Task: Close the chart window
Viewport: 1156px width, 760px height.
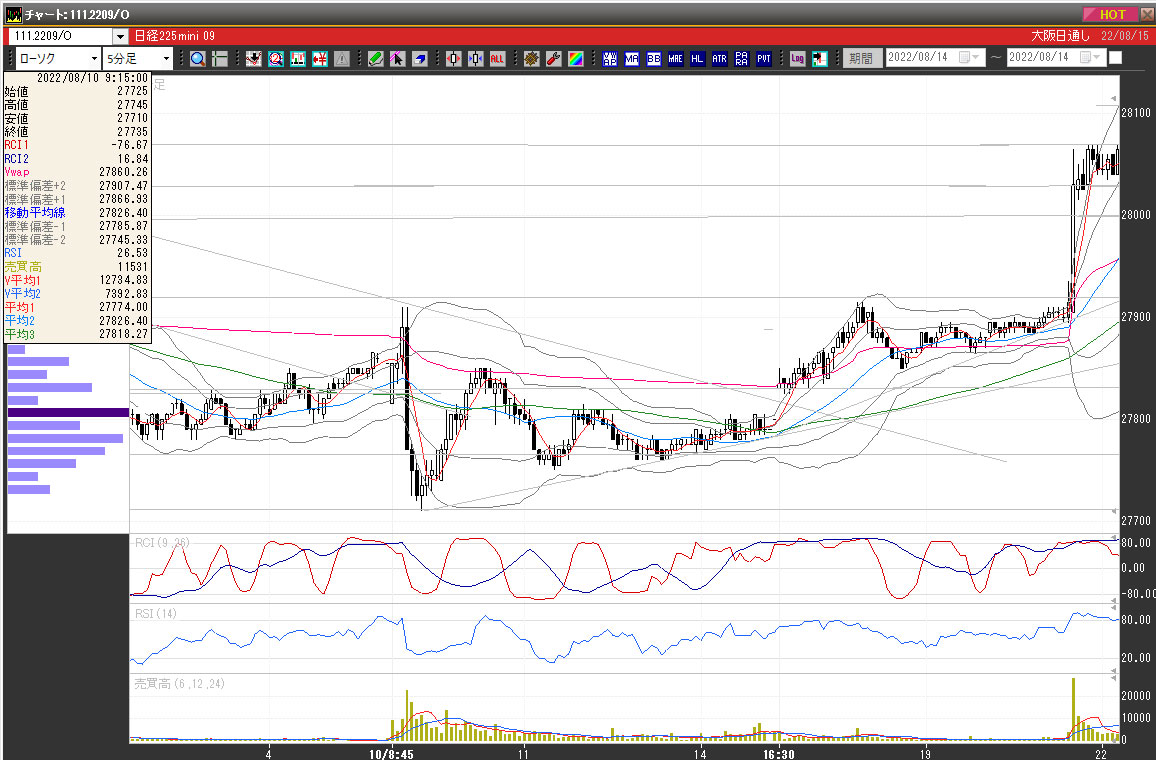Action: (x=1146, y=14)
